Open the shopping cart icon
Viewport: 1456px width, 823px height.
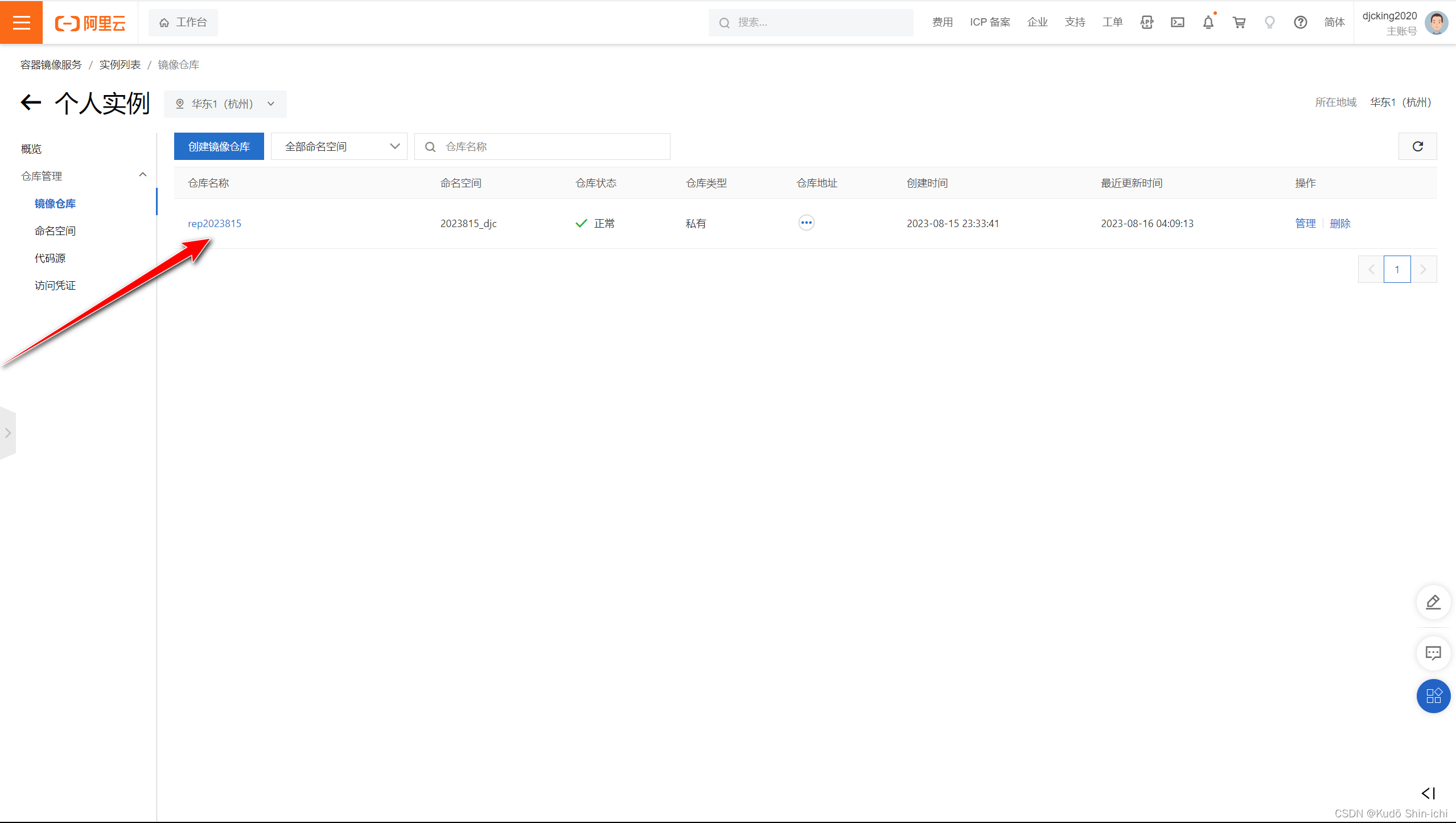pos(1239,22)
